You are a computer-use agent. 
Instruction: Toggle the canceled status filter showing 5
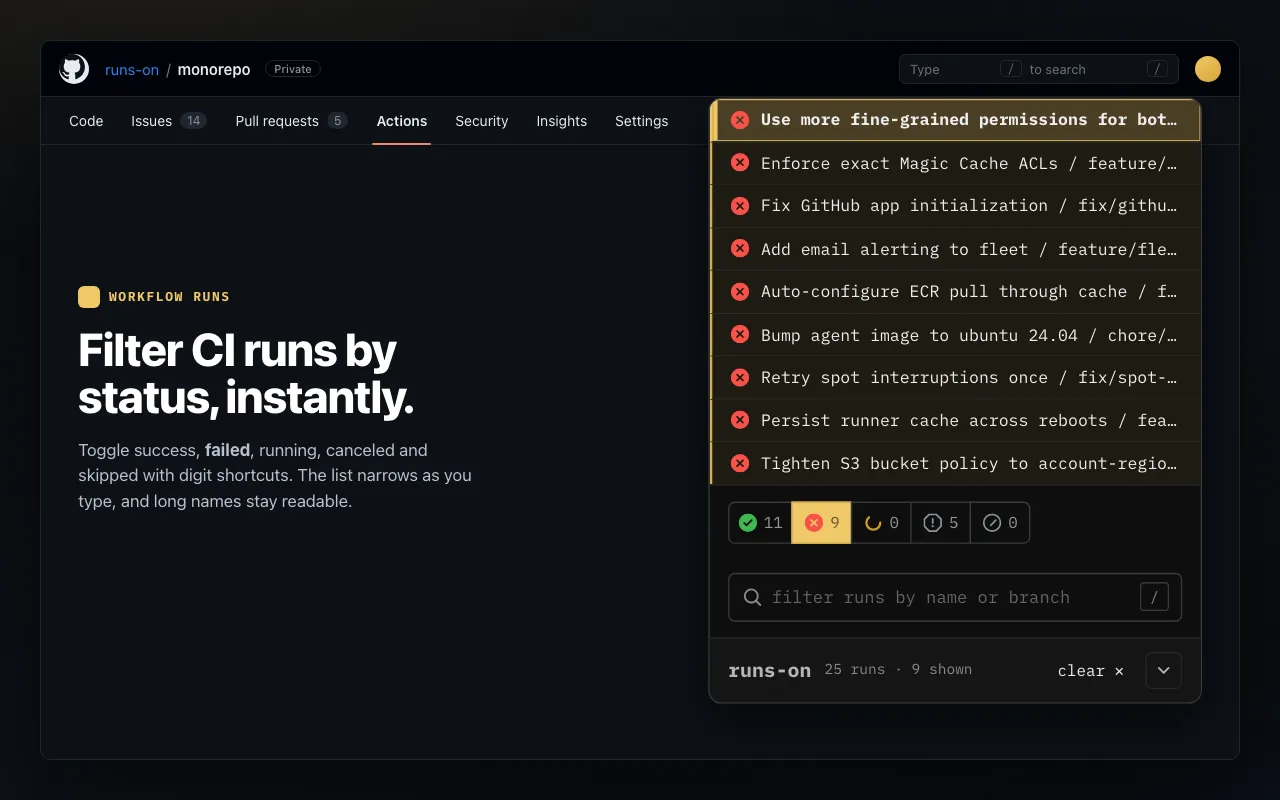click(941, 523)
